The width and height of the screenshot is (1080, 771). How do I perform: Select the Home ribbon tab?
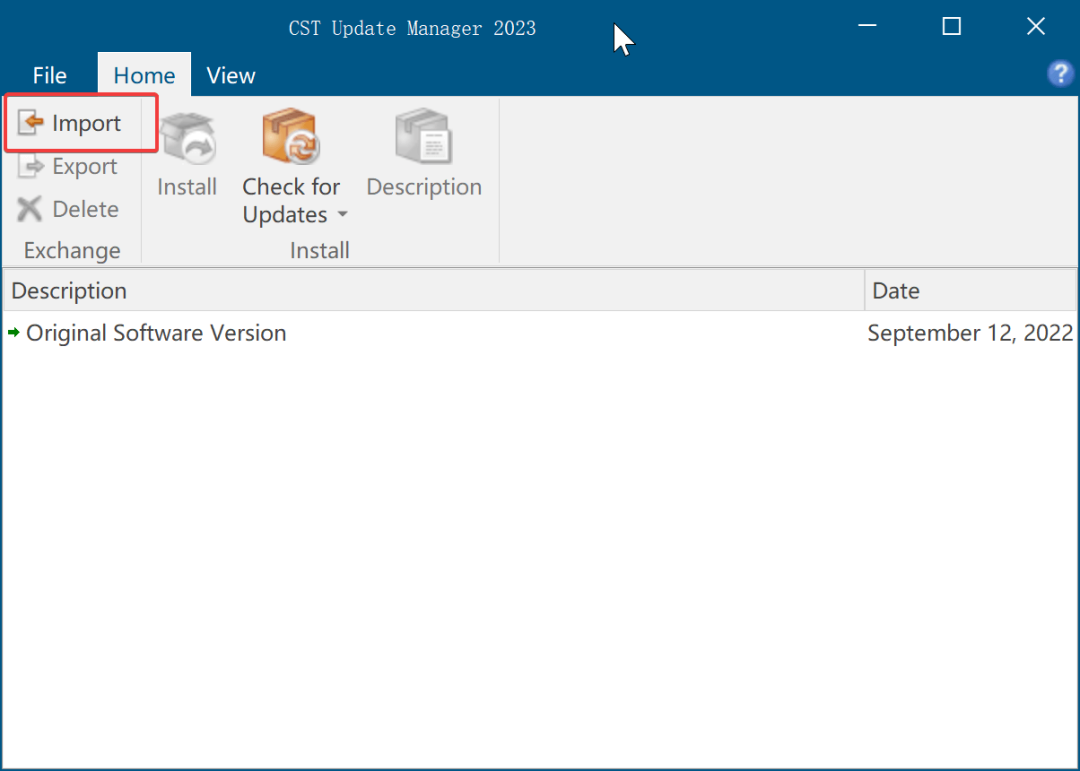(x=143, y=74)
